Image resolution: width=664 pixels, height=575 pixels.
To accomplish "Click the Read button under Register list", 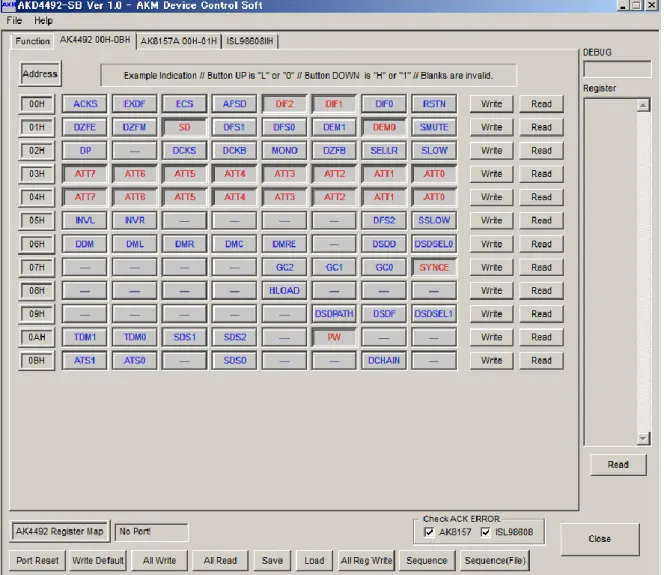I will pyautogui.click(x=618, y=464).
